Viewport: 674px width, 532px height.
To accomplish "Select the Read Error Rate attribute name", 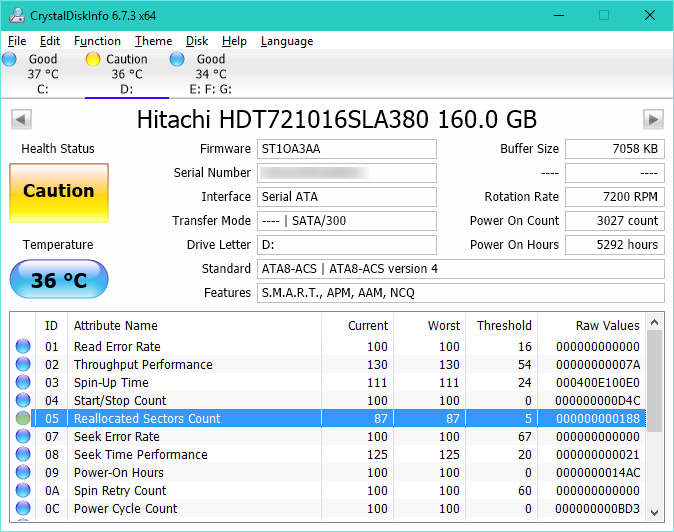I will click(117, 346).
